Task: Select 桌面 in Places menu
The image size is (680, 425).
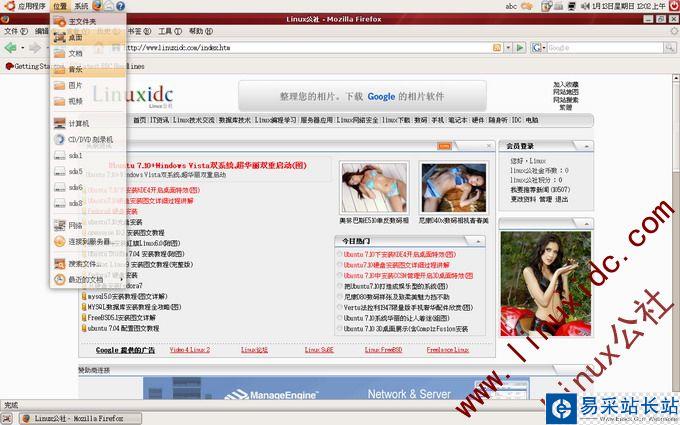Action: point(88,37)
